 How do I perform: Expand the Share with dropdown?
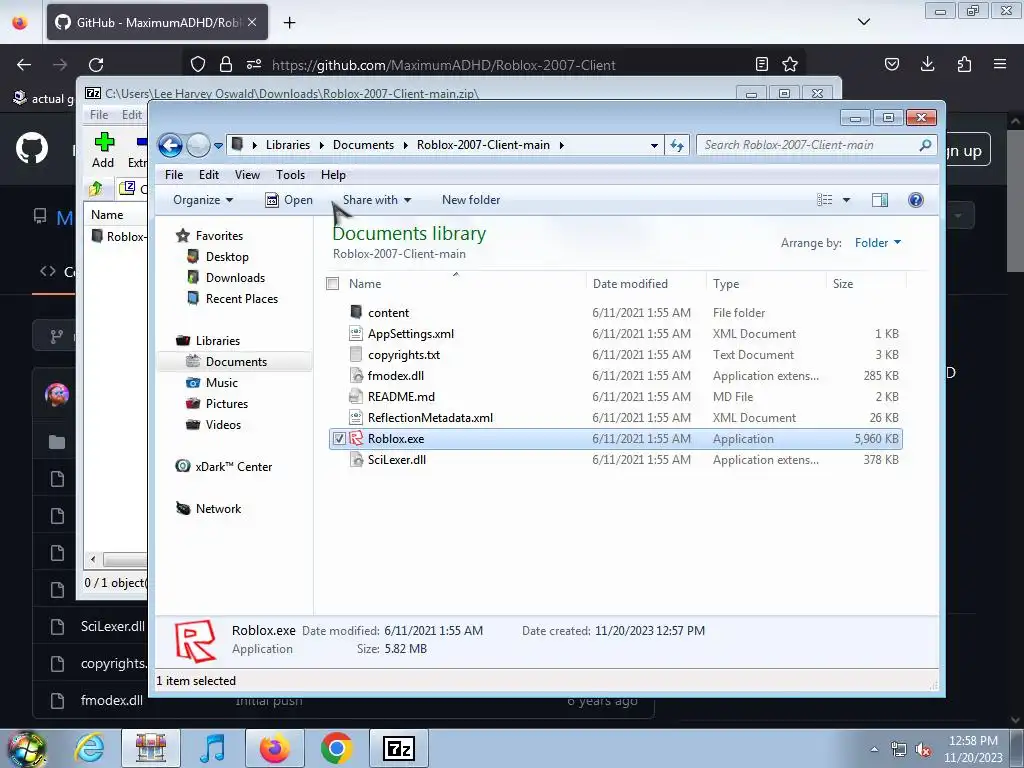(x=377, y=200)
